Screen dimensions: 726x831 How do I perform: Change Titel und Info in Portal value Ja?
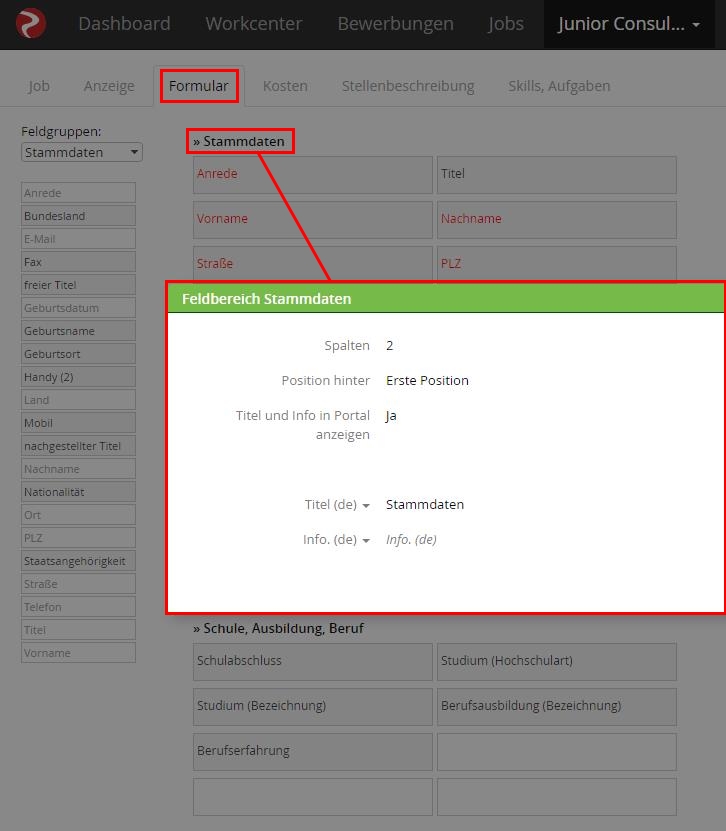coord(391,416)
